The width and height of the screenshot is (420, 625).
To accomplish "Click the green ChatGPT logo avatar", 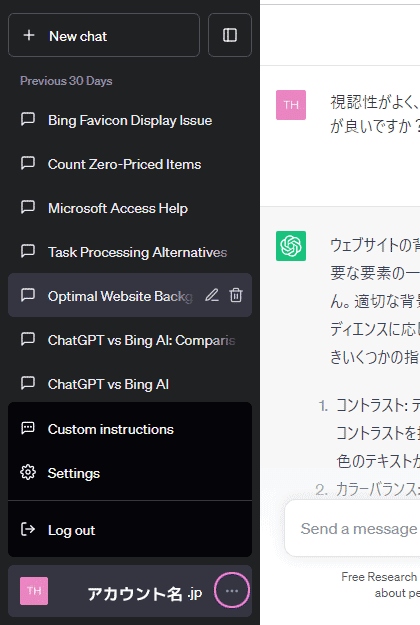I will (x=291, y=246).
